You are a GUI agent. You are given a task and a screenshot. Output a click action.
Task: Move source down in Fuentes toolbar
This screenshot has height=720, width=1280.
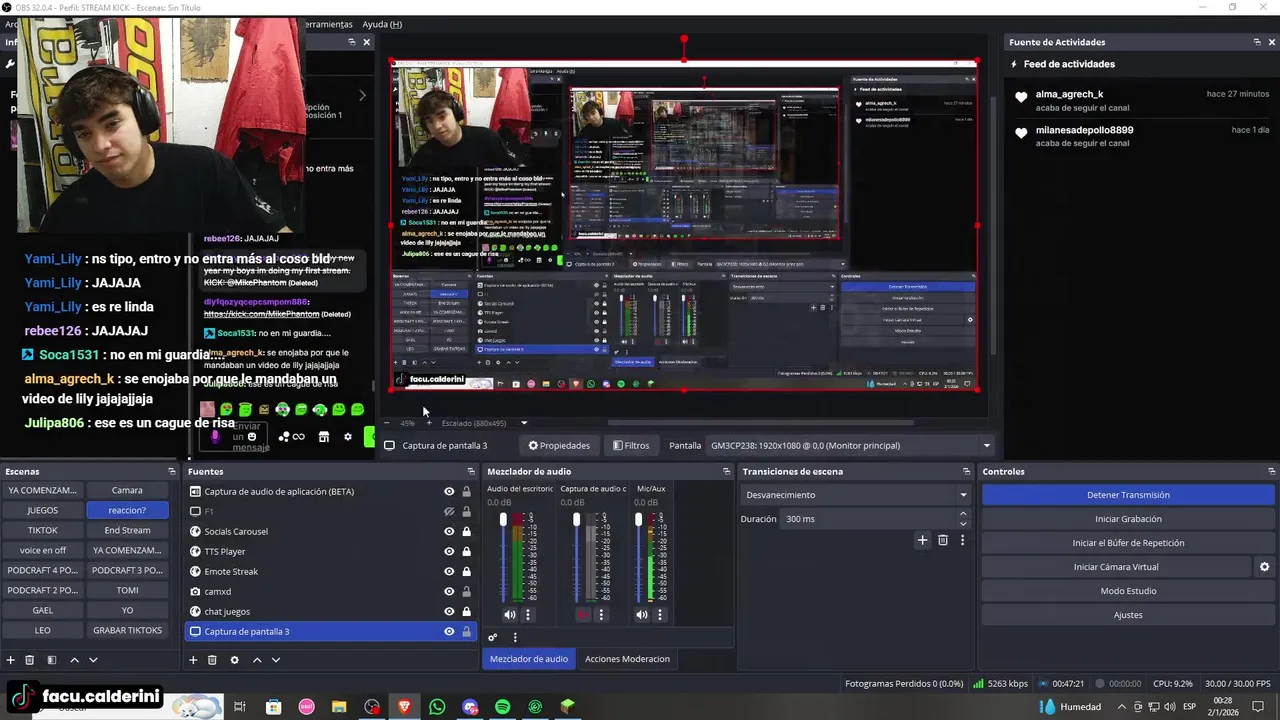coord(276,660)
